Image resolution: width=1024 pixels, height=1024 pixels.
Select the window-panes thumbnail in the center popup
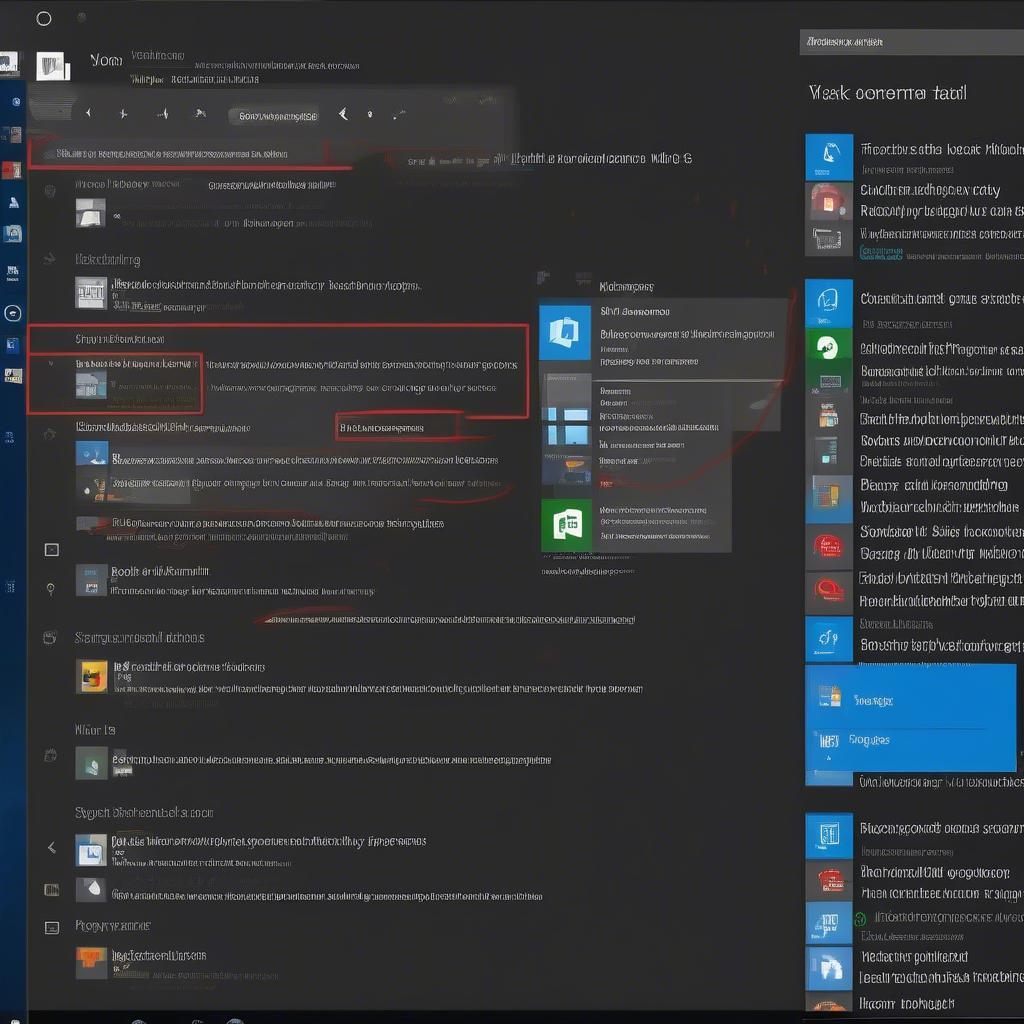566,426
